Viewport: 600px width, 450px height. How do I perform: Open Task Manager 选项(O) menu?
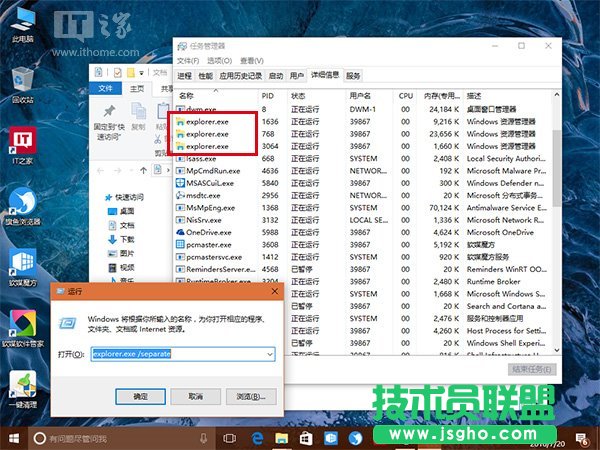(x=220, y=60)
